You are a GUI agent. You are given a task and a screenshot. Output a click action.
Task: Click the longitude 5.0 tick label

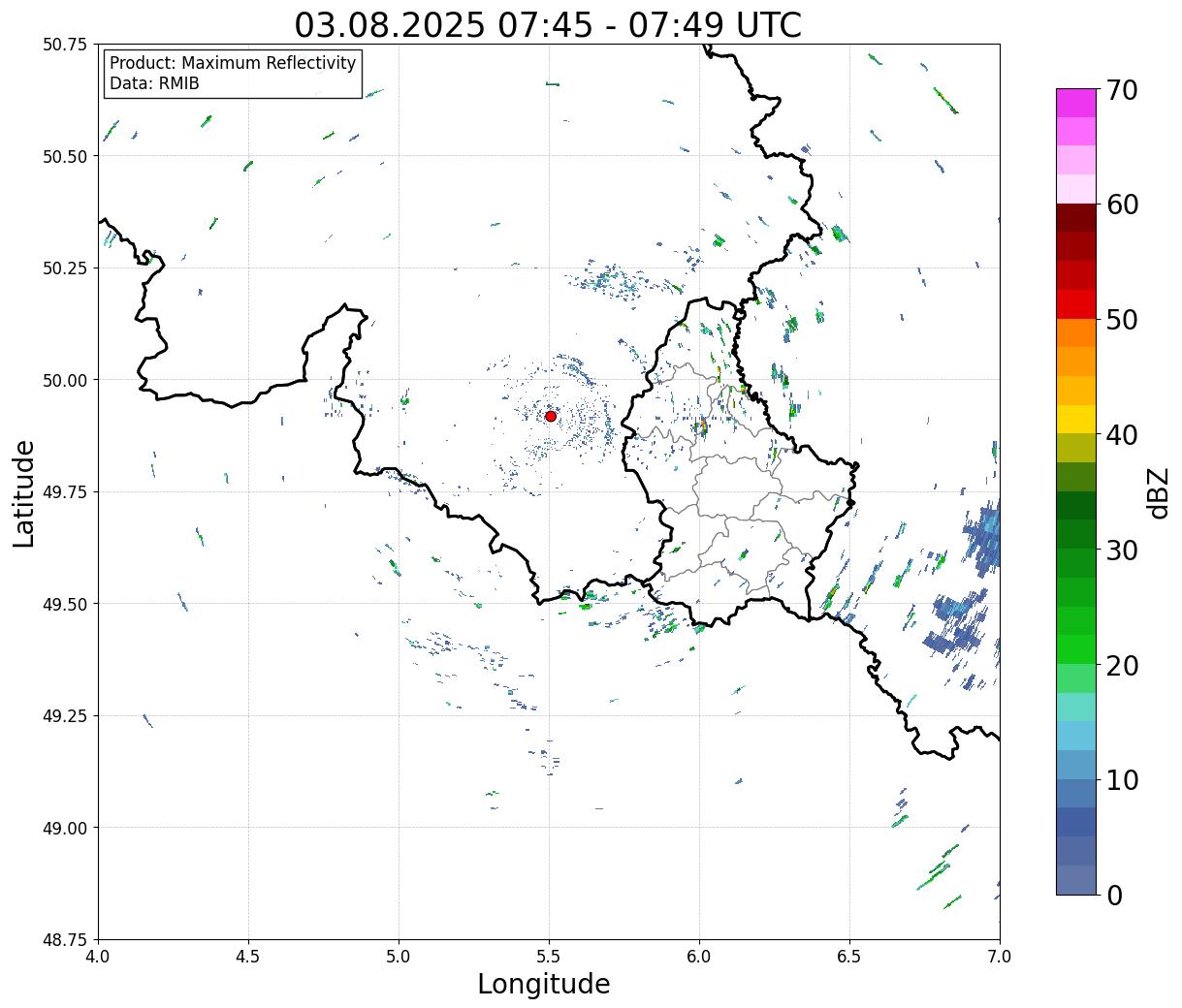399,957
